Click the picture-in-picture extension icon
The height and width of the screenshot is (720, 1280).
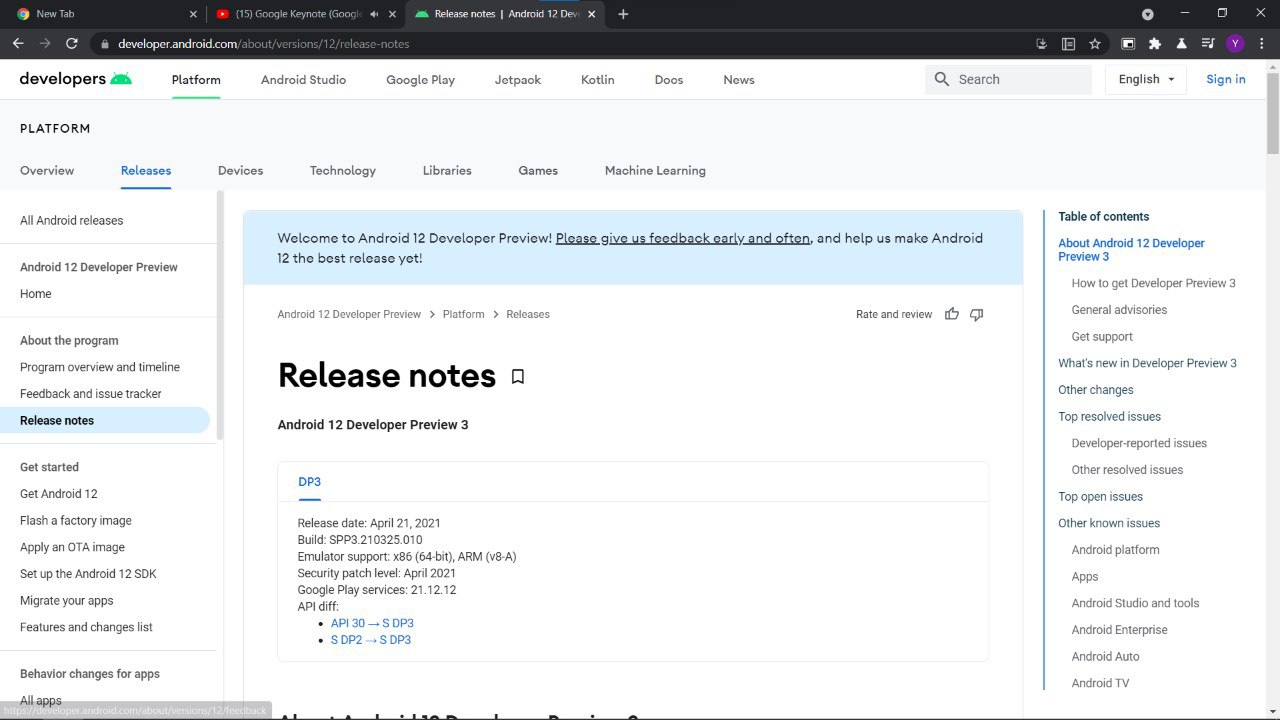1128,44
